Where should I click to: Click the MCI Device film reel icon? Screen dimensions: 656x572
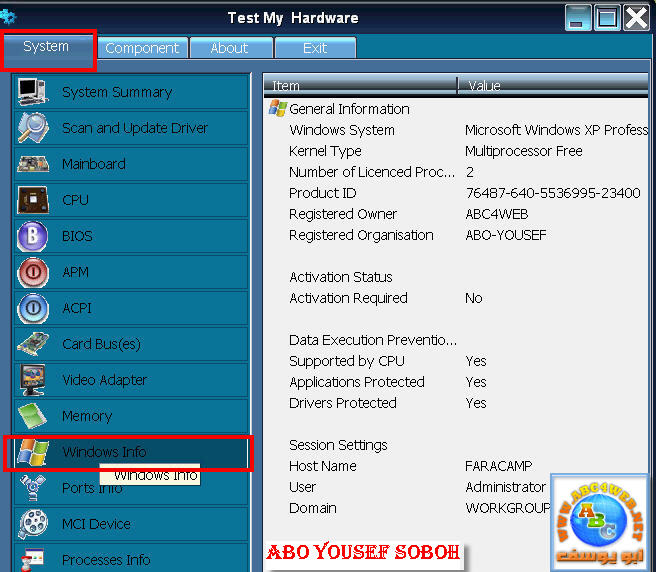tap(33, 524)
